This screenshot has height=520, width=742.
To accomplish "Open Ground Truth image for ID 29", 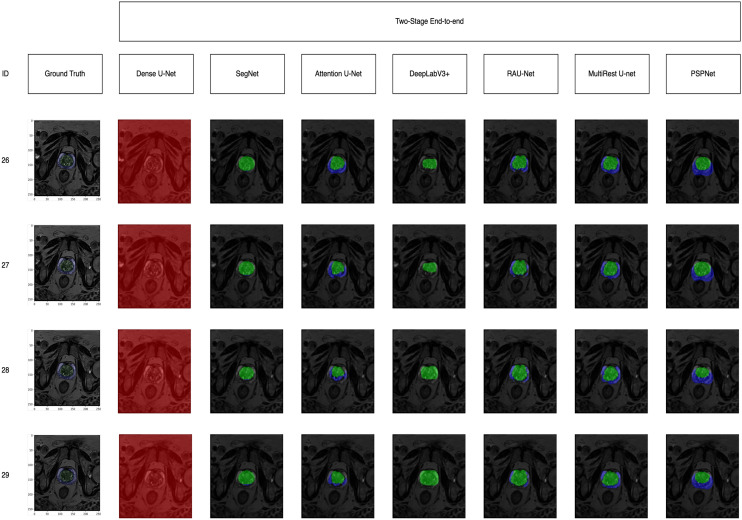I will [x=67, y=473].
